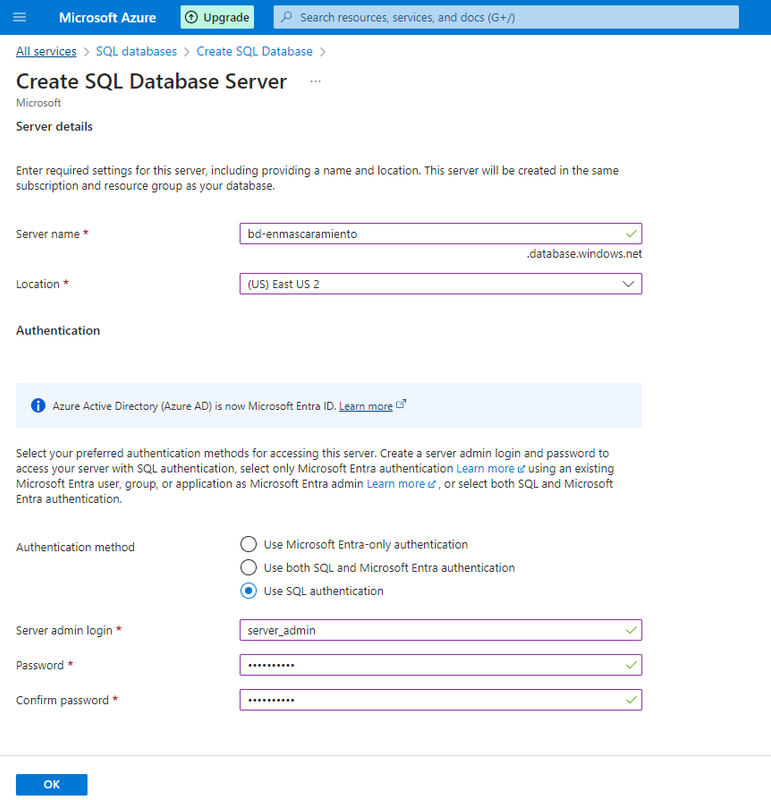Screen dimensions: 771x800
Task: Open the Location dropdown
Action: pyautogui.click(x=441, y=284)
